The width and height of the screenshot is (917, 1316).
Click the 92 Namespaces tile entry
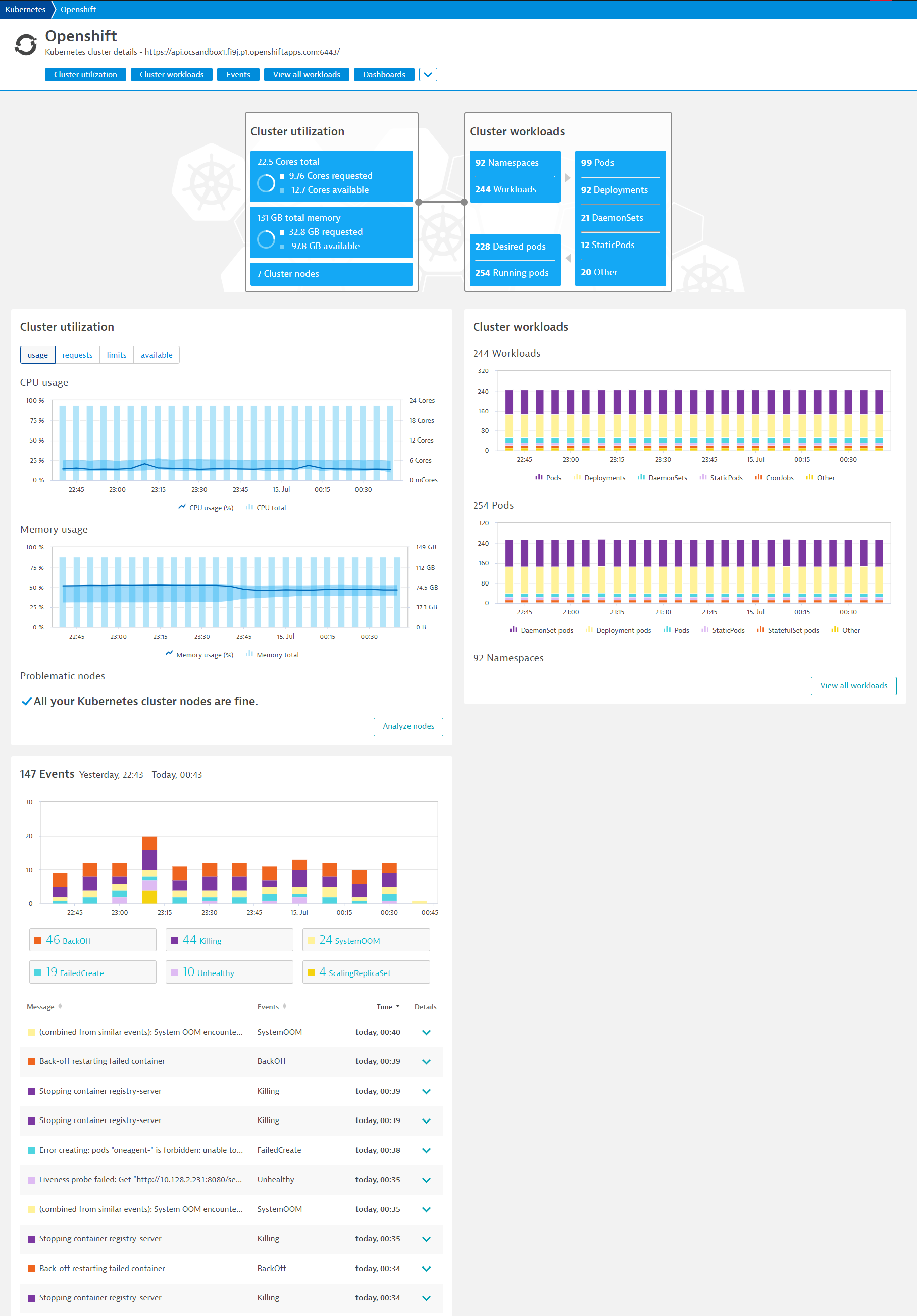(x=507, y=163)
